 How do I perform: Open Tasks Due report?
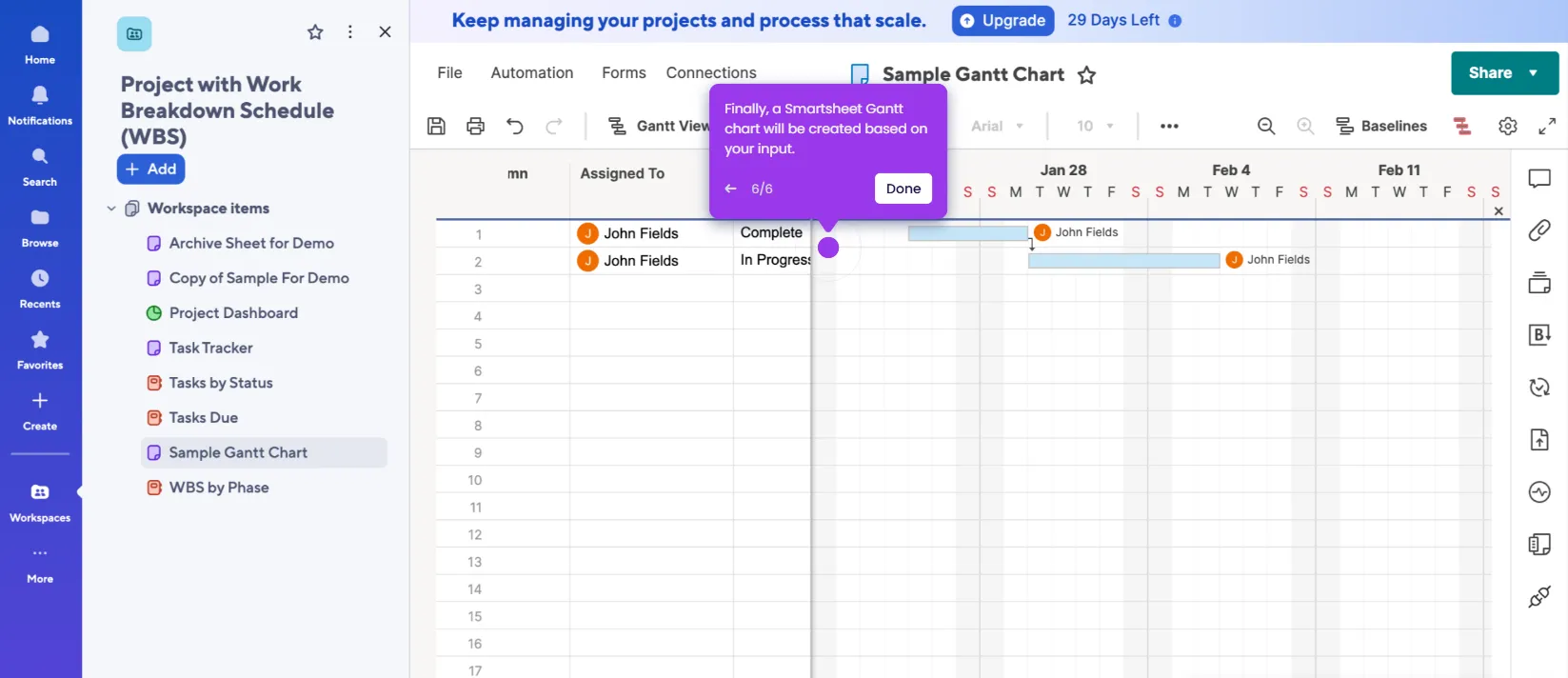204,418
